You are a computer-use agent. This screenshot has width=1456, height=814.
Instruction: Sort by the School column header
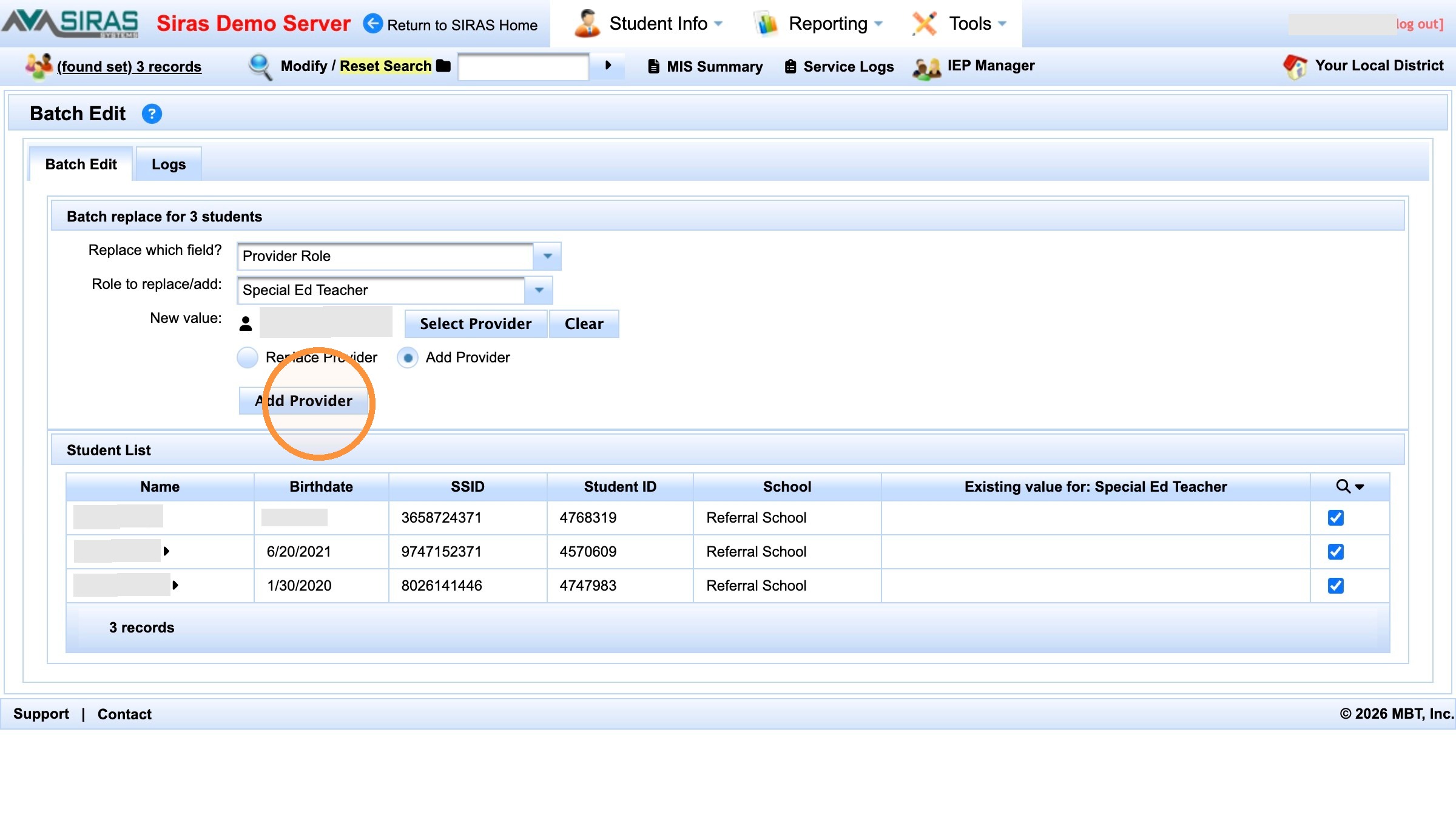[x=787, y=487]
